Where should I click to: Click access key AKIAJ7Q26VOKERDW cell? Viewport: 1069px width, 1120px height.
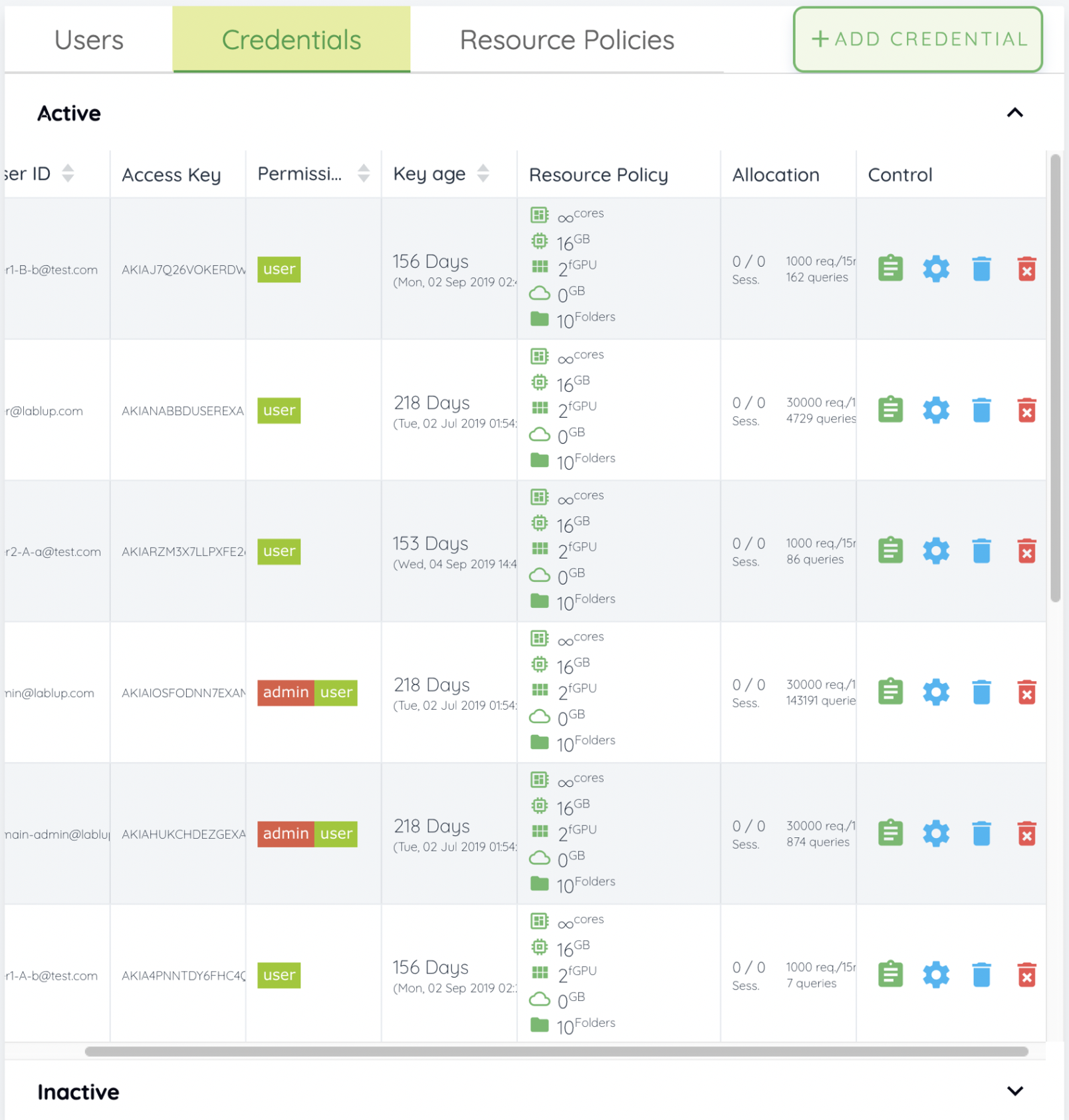178,269
